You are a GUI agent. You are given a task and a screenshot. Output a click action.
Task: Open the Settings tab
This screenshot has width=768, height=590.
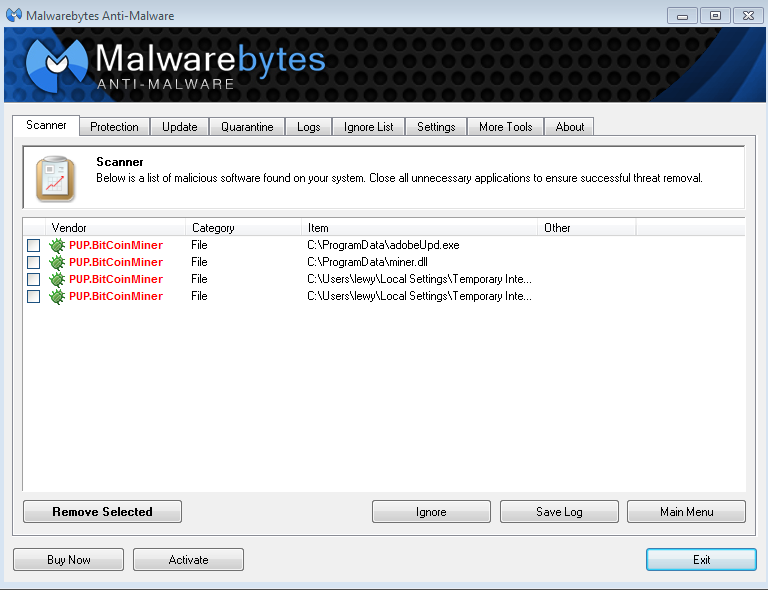pos(436,127)
